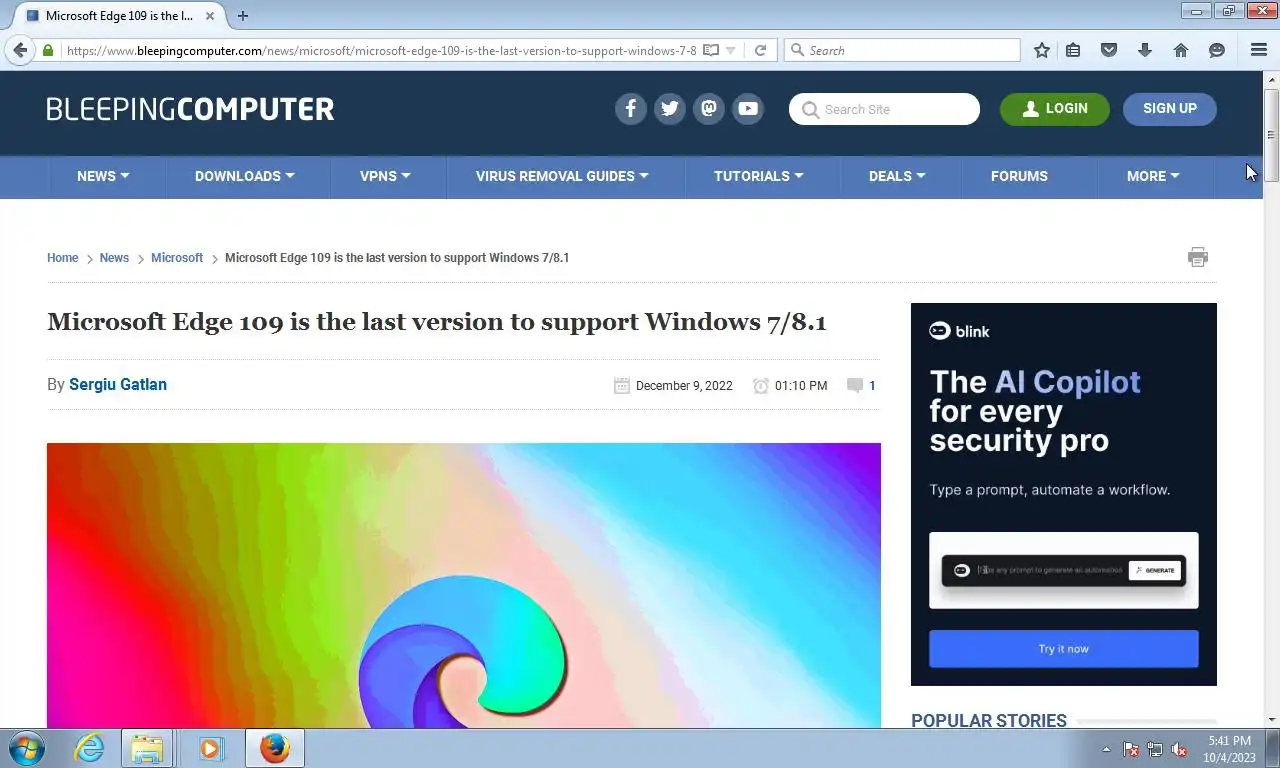Expand the NEWS menu
The height and width of the screenshot is (768, 1280).
[x=103, y=176]
